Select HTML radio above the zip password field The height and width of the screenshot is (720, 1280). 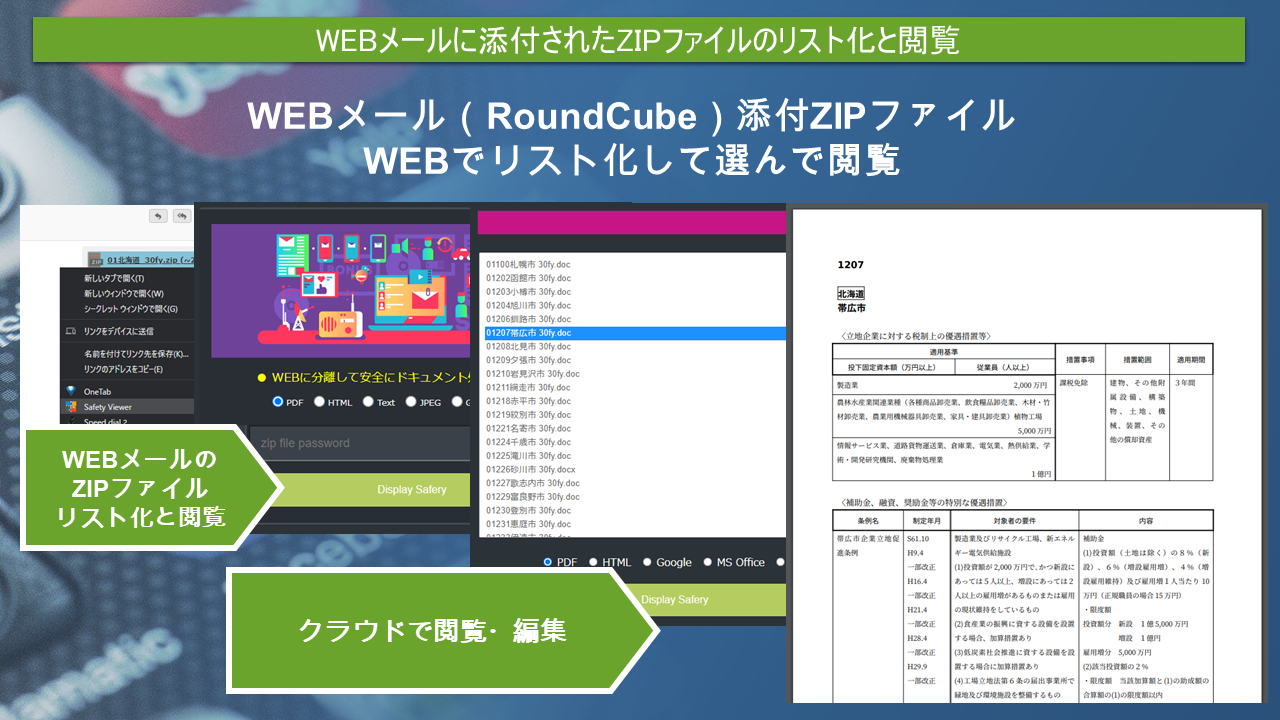point(319,402)
